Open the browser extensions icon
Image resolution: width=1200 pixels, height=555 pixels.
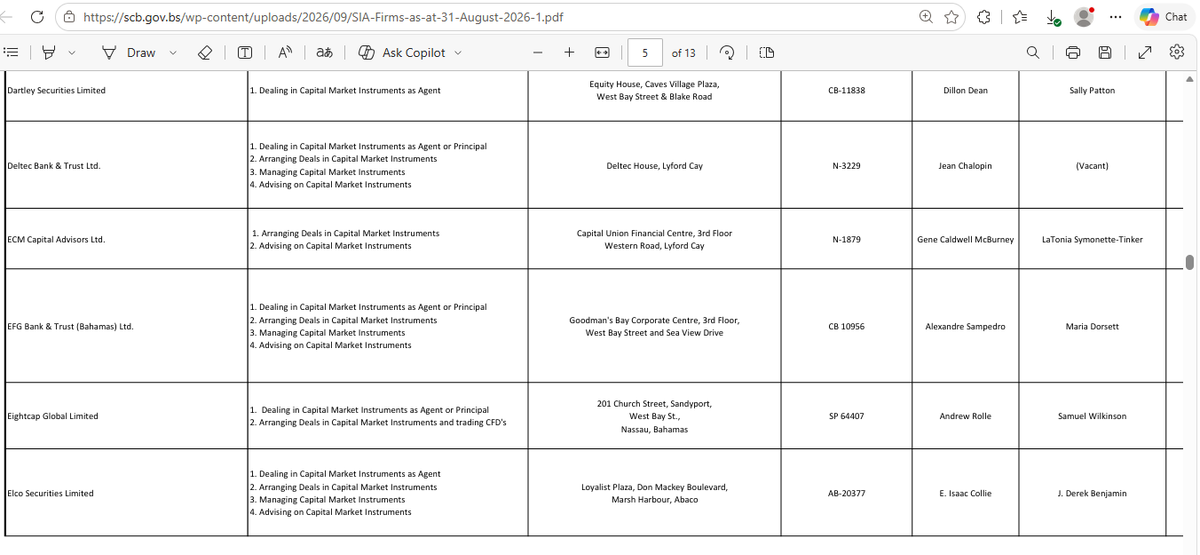(984, 17)
